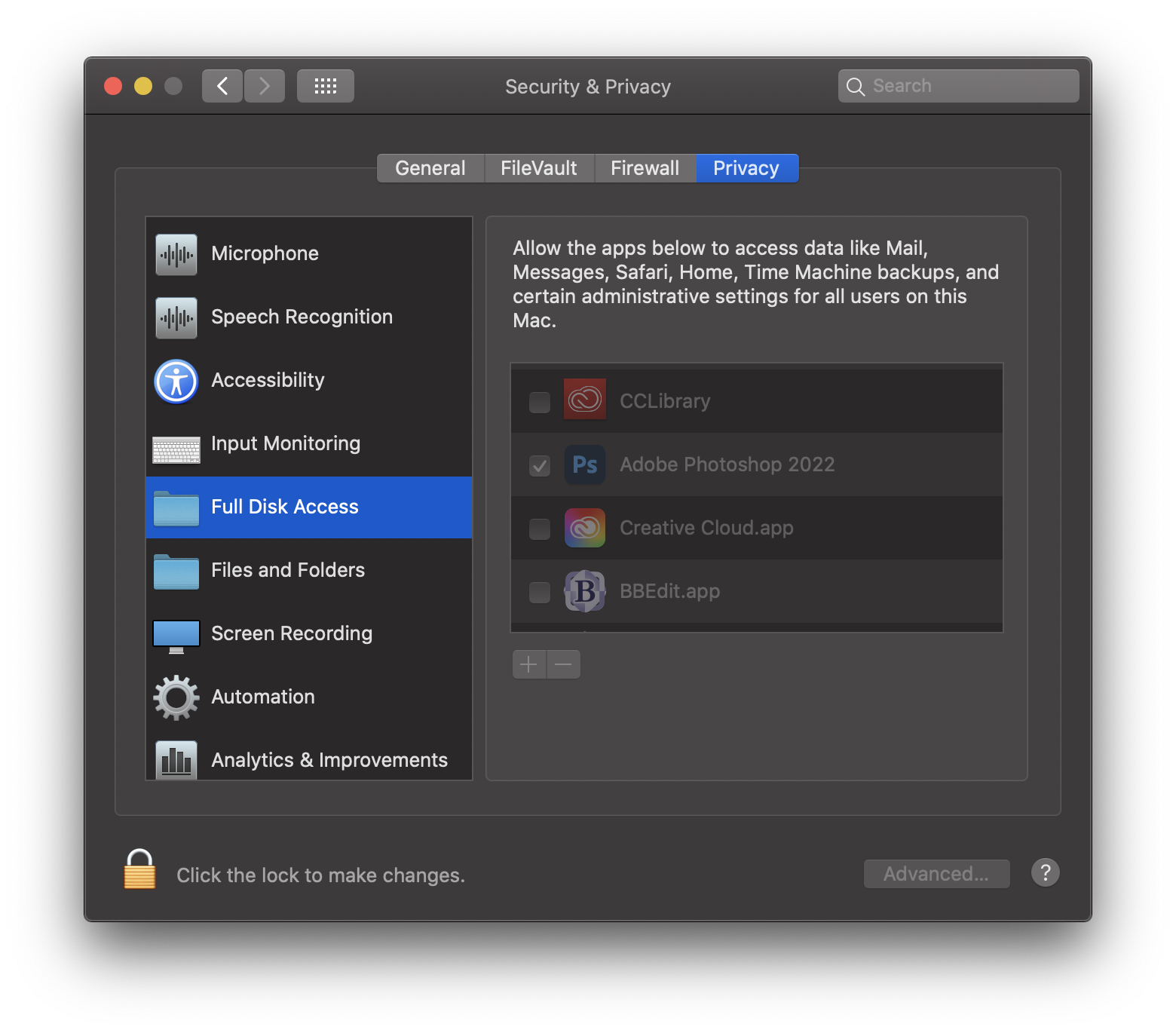
Task: Open the Show All preferences grid
Action: [325, 85]
